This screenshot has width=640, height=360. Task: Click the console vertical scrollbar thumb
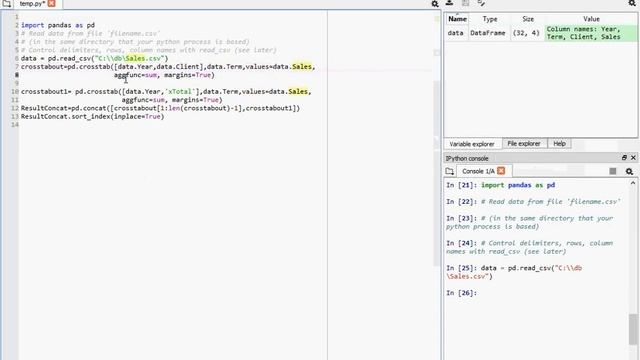[633, 329]
